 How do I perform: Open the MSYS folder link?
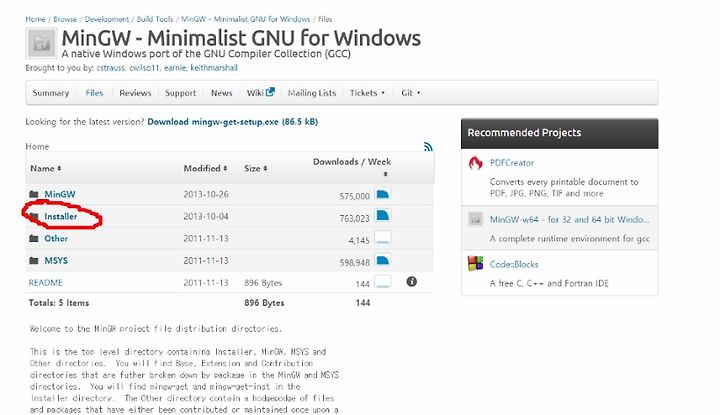click(56, 260)
